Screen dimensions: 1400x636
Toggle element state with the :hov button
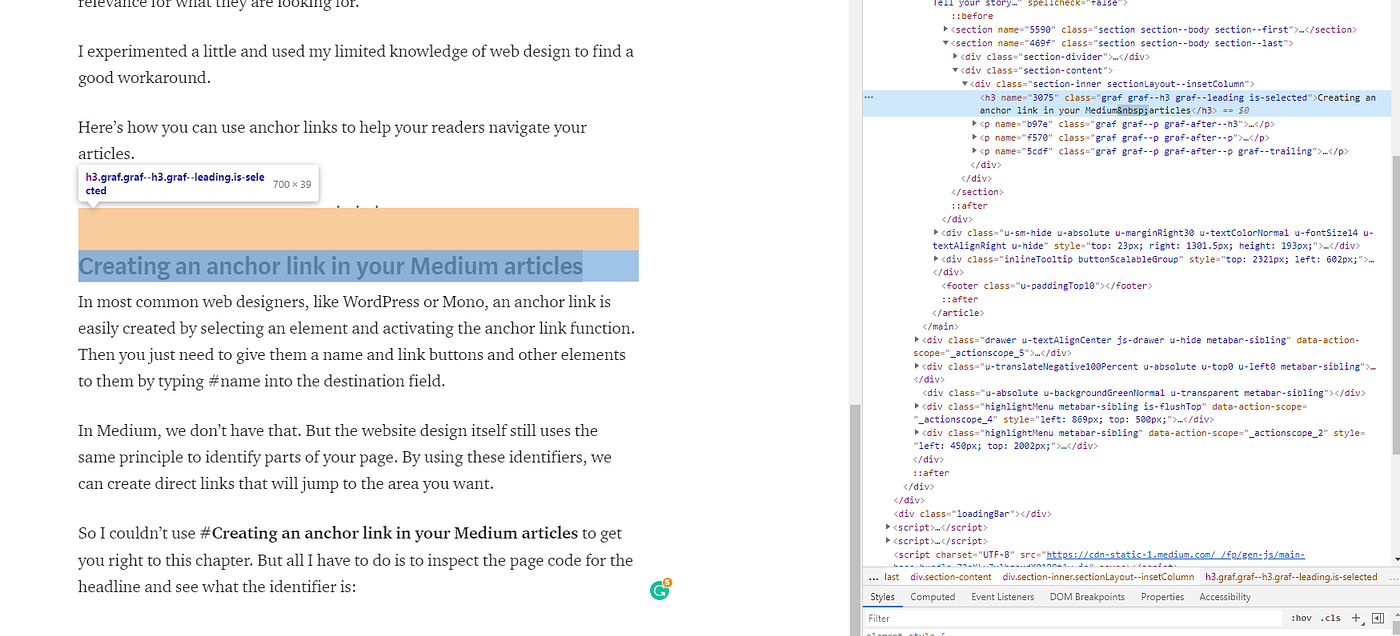(1301, 618)
